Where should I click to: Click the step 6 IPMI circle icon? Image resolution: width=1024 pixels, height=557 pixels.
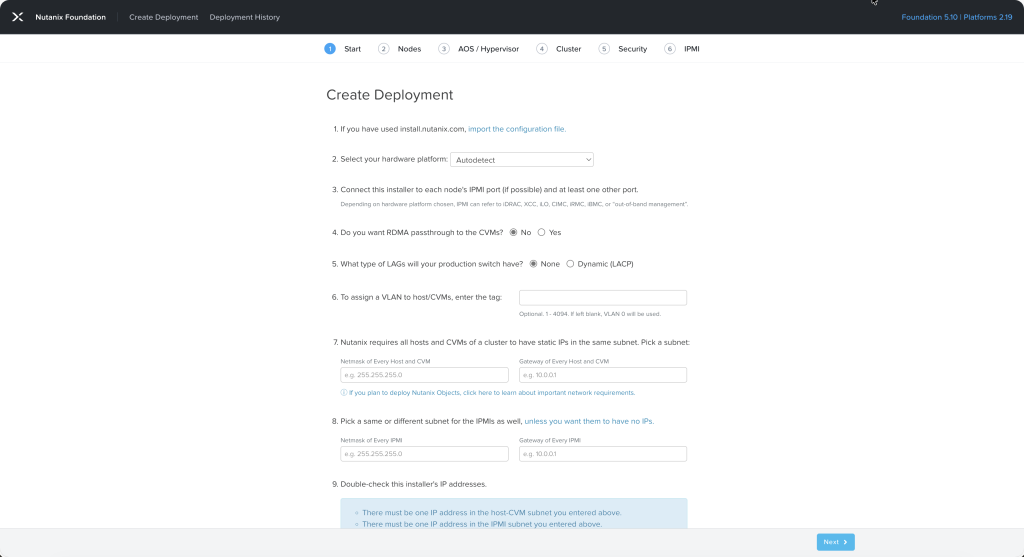click(670, 49)
